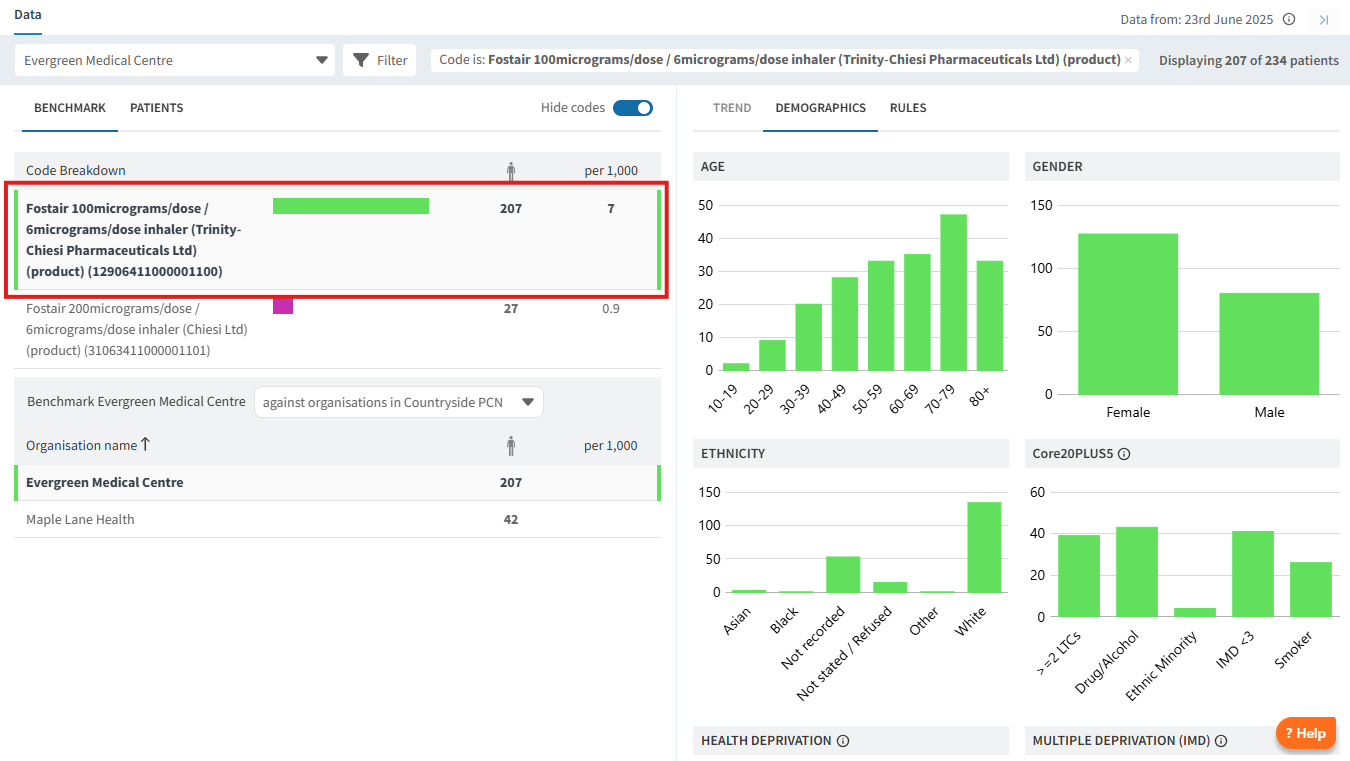This screenshot has width=1350, height=761.
Task: Click per 1,000 header in organisation table
Action: (x=611, y=445)
